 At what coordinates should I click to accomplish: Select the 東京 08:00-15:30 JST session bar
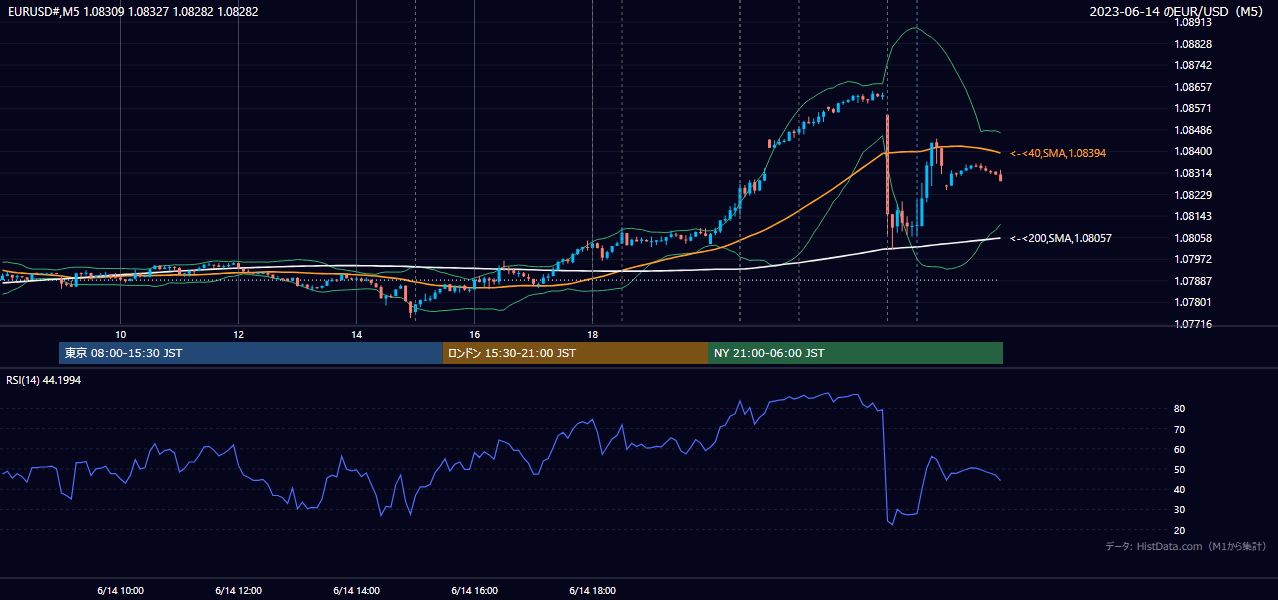(x=251, y=353)
